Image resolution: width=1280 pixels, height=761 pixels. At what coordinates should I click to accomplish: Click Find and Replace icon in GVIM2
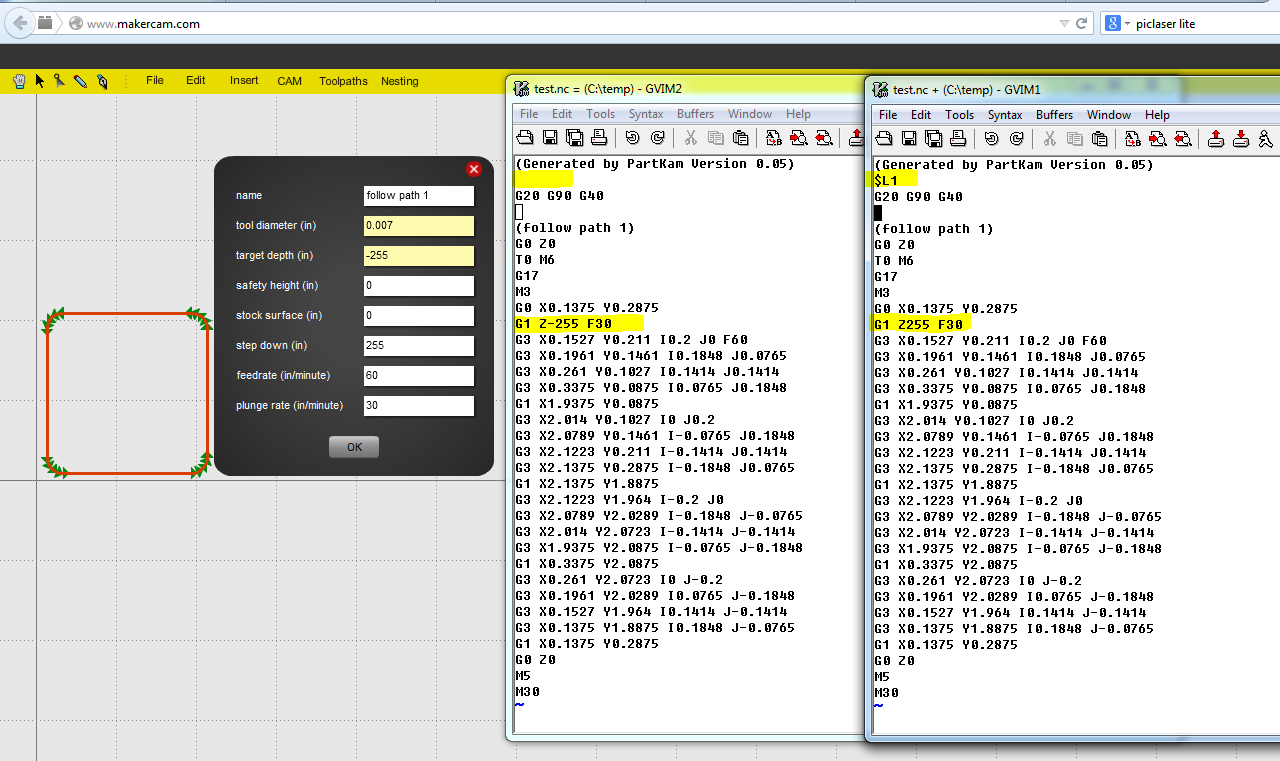pos(773,138)
